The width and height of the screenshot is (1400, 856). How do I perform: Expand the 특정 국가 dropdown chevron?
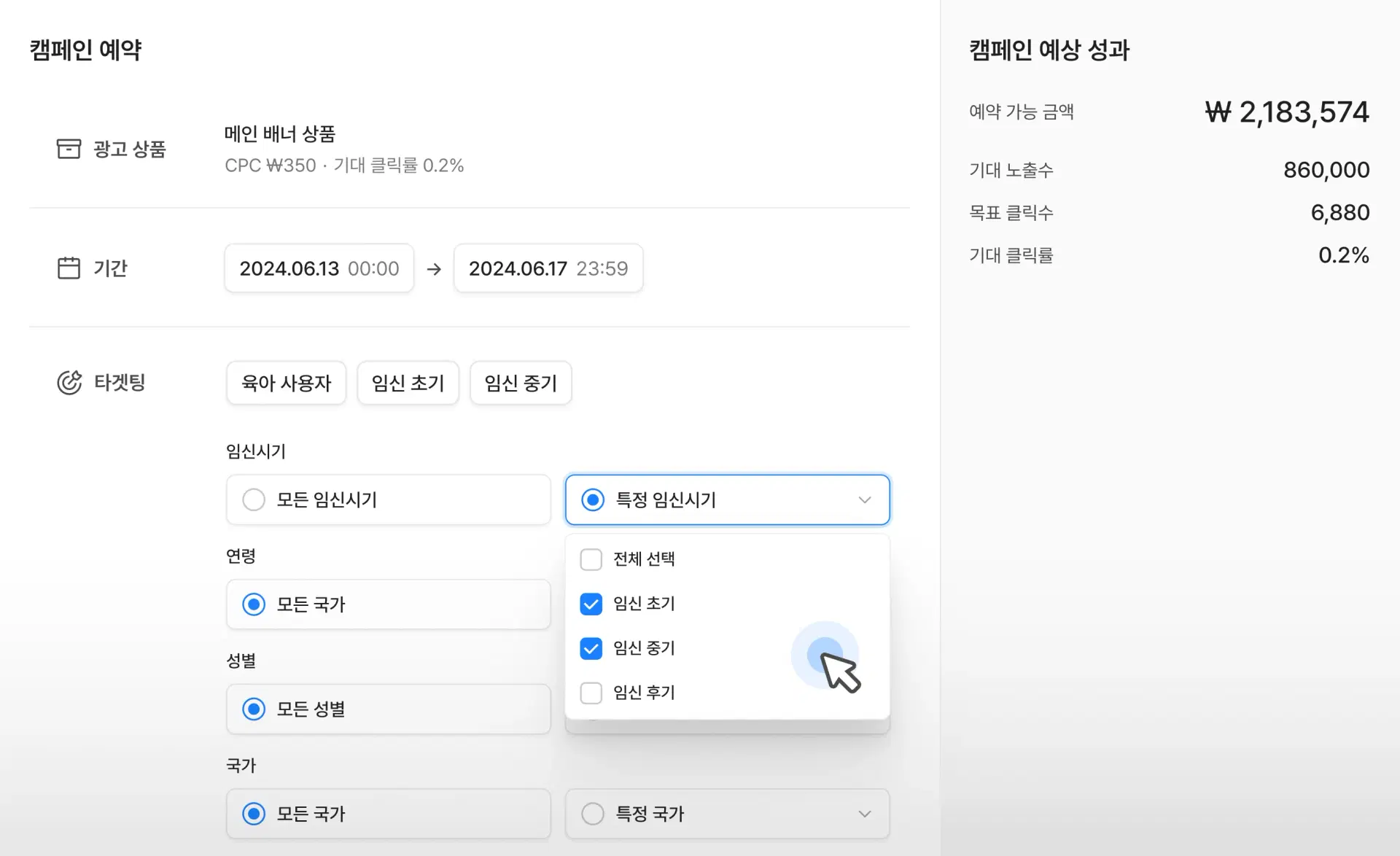864,814
